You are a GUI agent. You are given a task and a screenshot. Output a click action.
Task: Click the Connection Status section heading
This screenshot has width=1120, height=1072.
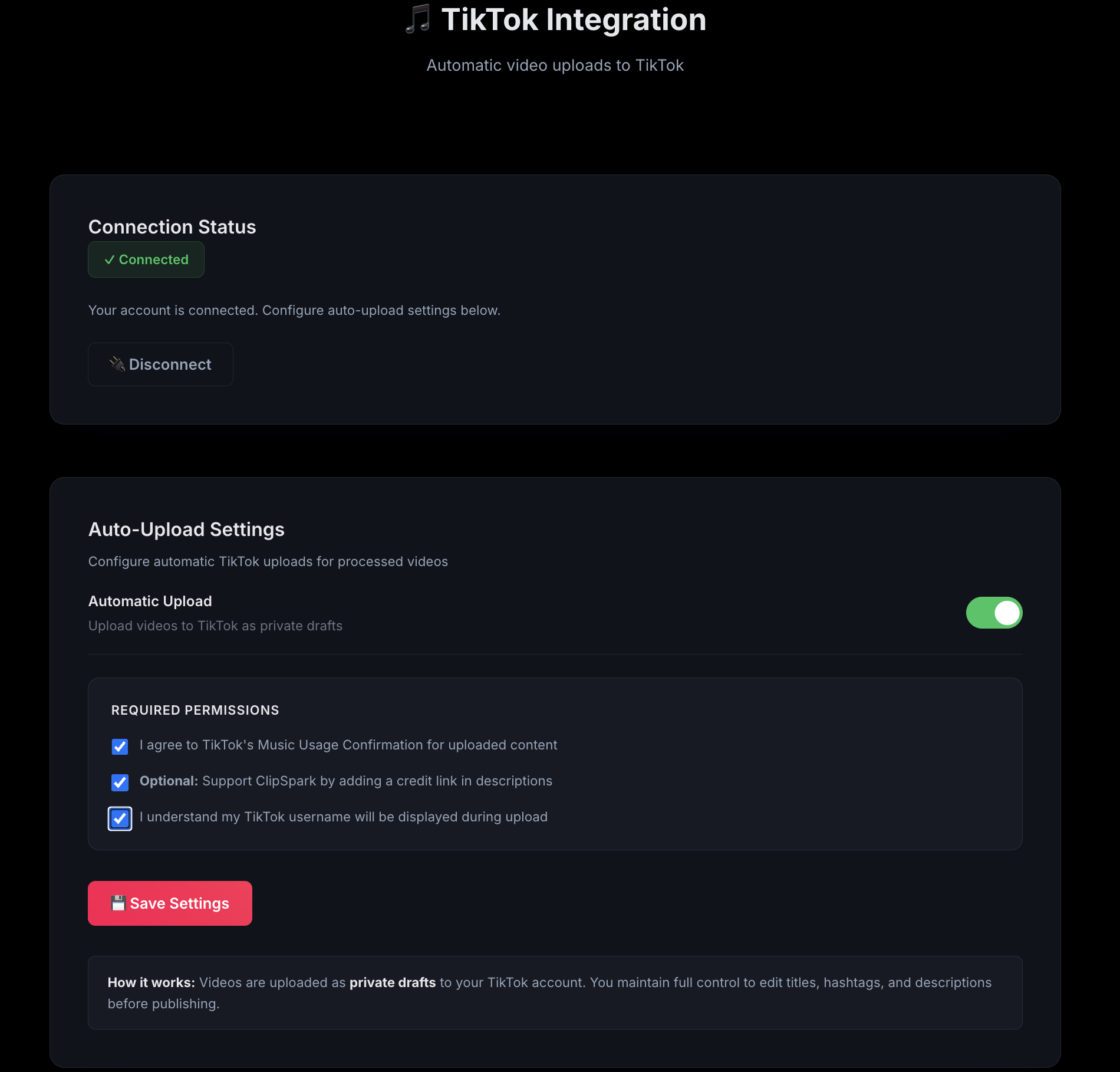[x=172, y=227]
